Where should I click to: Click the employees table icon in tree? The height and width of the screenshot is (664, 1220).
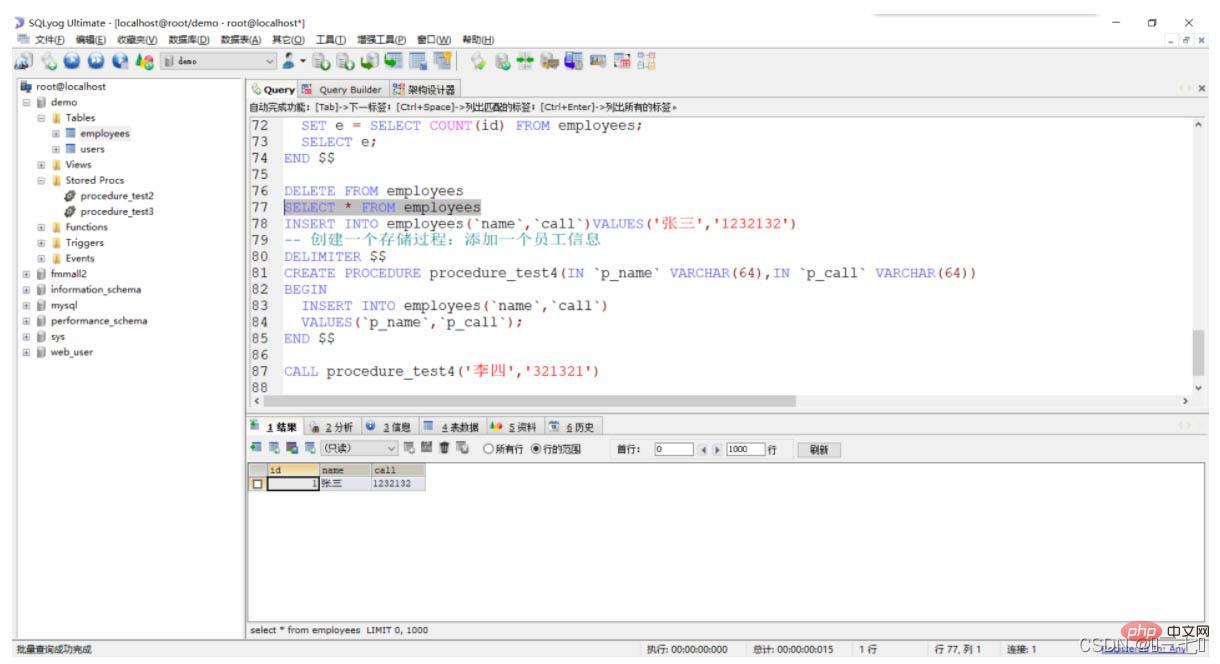tap(71, 133)
